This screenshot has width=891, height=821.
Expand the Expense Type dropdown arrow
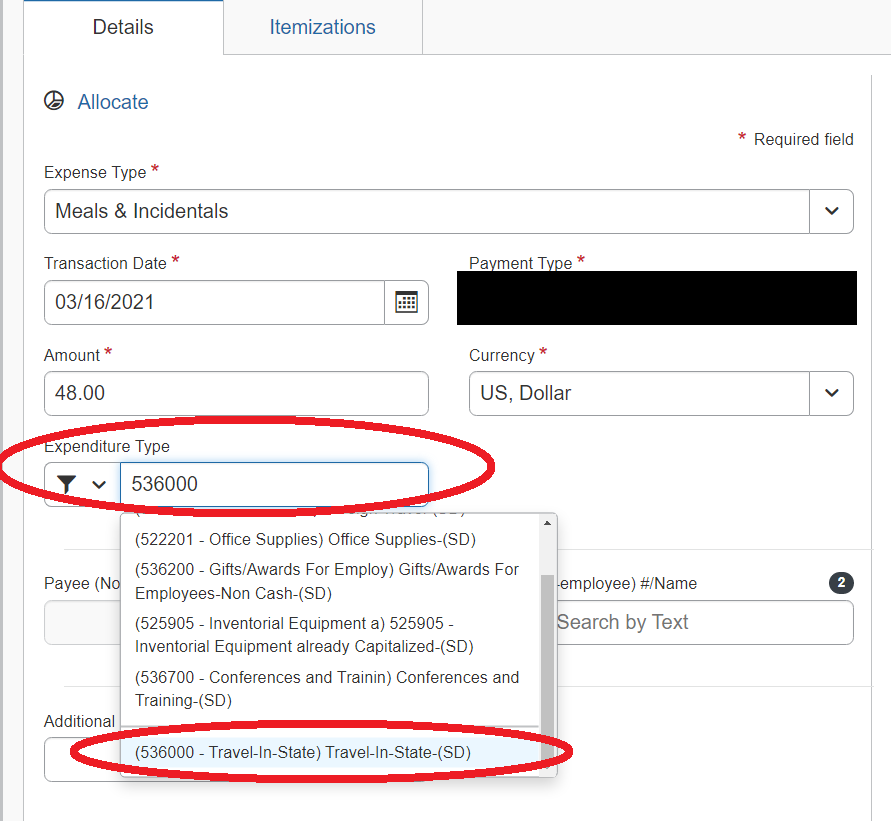pos(831,211)
